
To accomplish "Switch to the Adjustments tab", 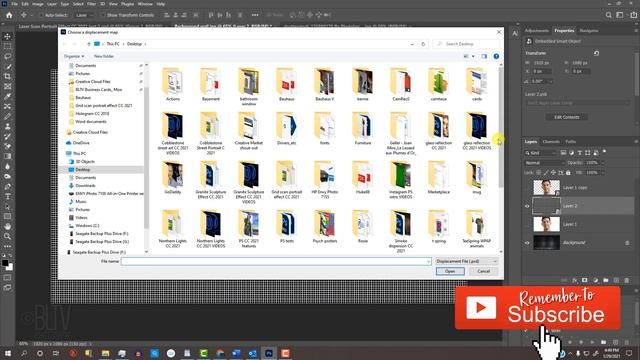I will point(536,31).
